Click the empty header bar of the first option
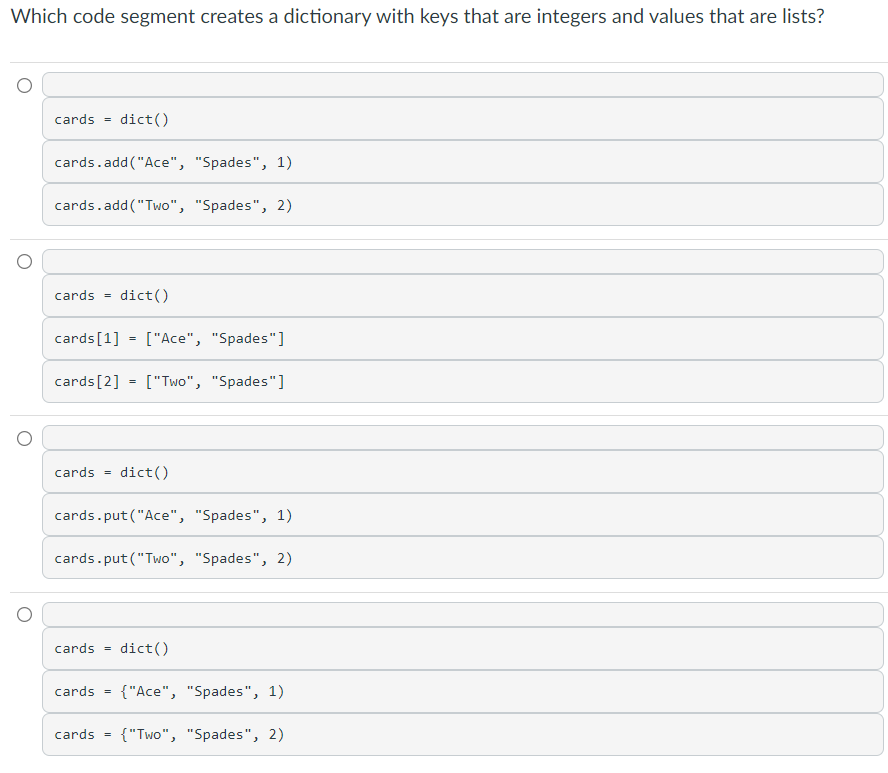 [x=462, y=84]
